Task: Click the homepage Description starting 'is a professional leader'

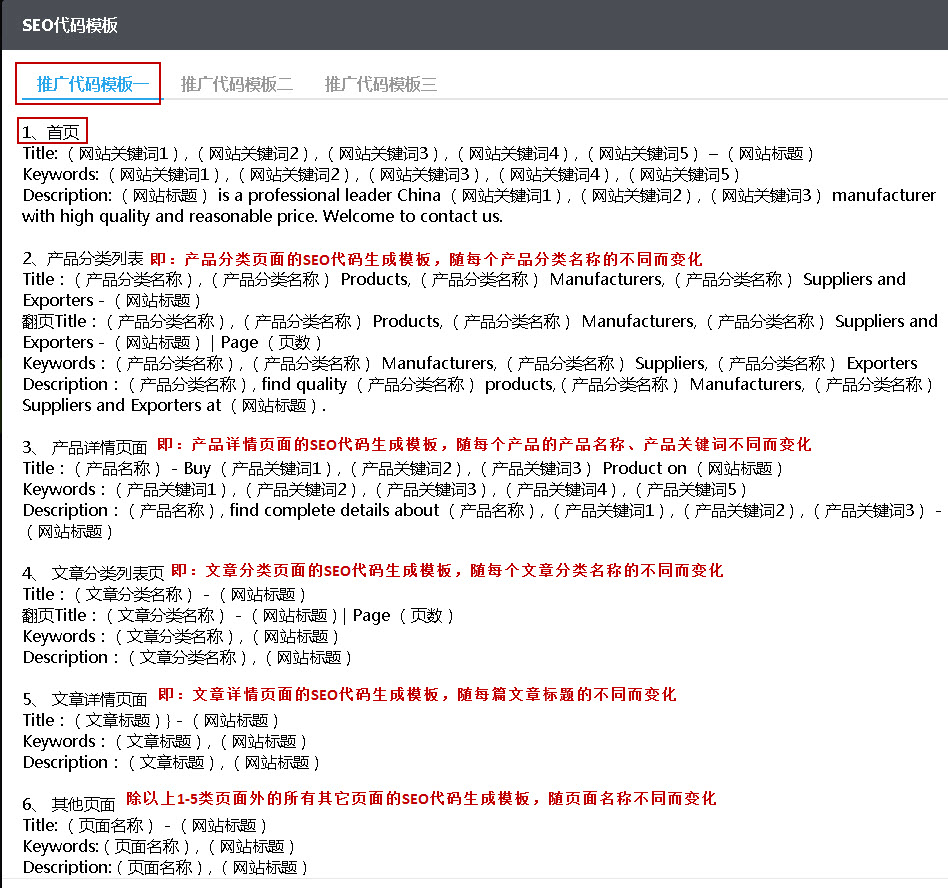Action: pyautogui.click(x=478, y=195)
